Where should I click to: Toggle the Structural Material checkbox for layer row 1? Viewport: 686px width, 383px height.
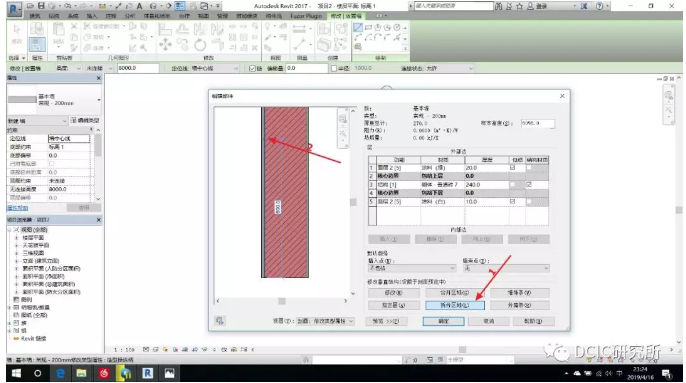pos(529,168)
